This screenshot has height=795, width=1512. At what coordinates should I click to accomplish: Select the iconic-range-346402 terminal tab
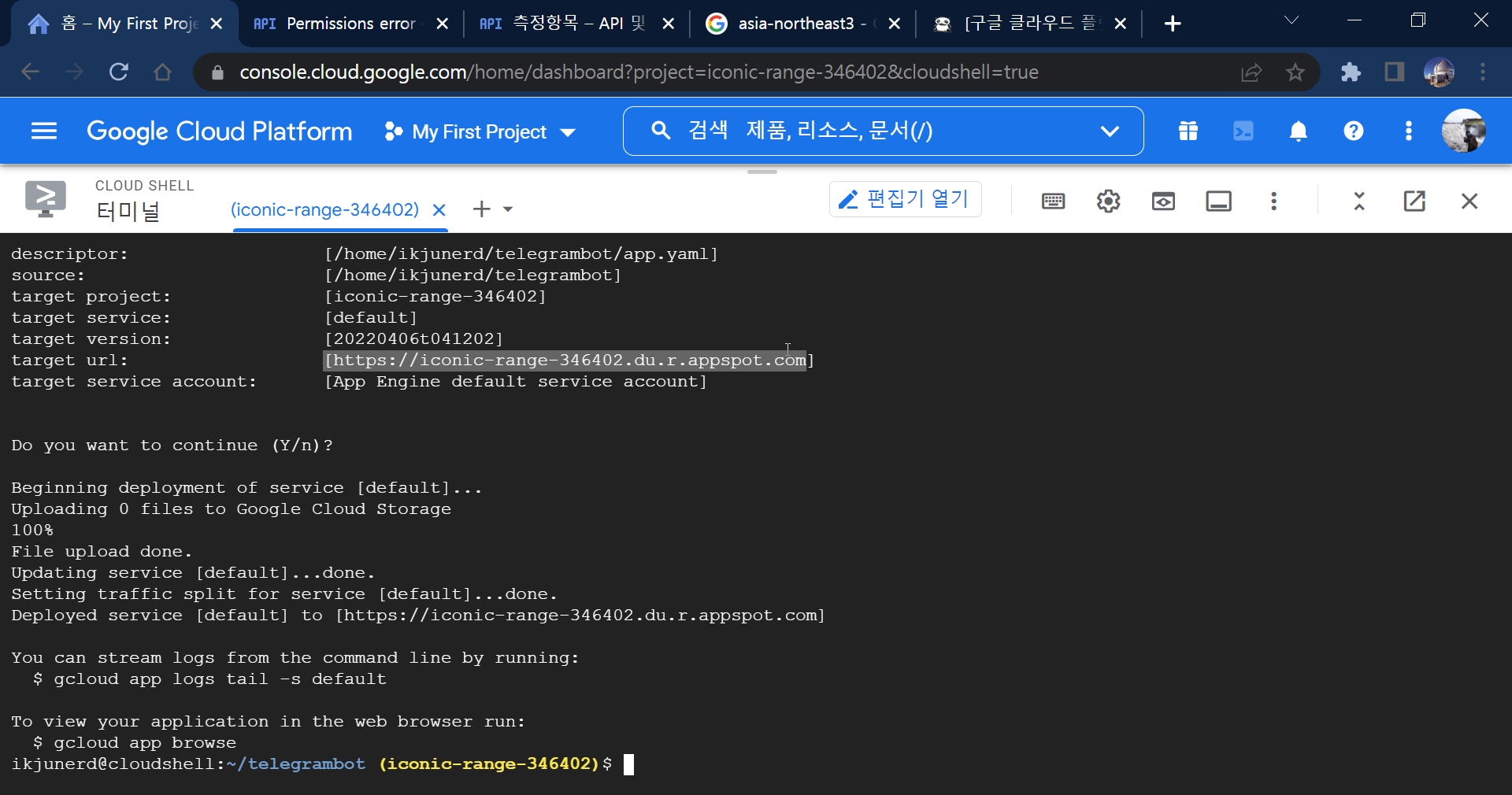click(324, 209)
